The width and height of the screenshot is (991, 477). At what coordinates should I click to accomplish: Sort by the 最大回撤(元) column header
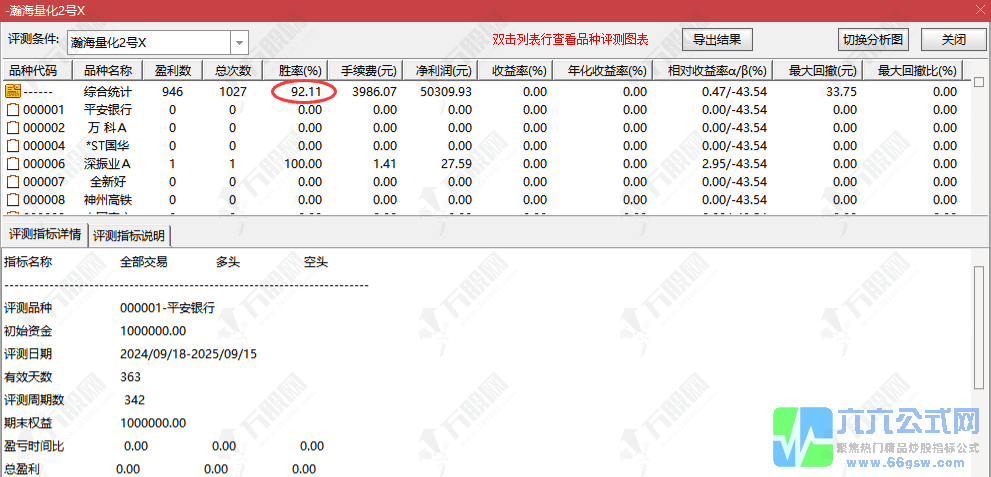pos(818,69)
